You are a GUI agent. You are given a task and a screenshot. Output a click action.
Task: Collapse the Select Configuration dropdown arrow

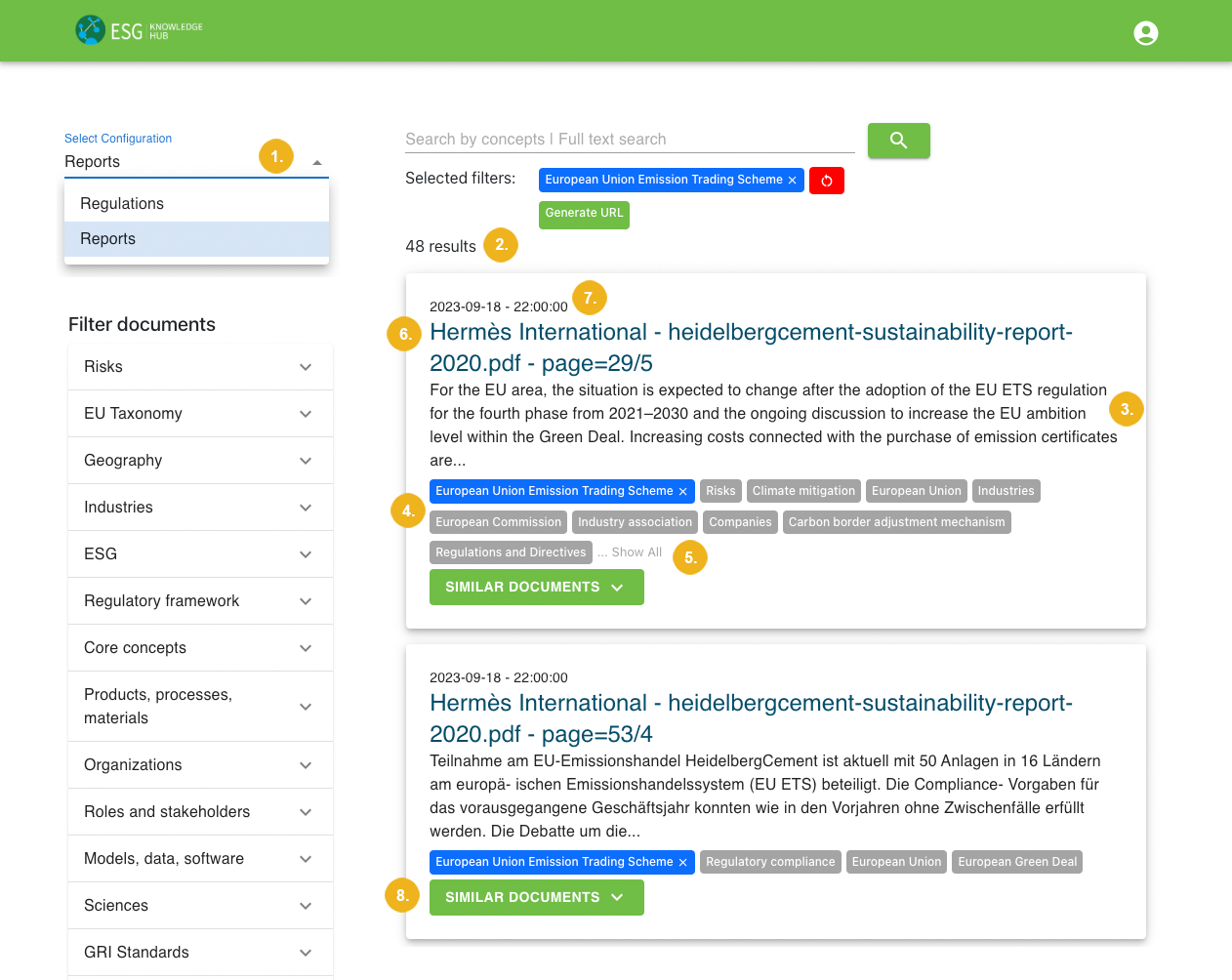click(317, 163)
